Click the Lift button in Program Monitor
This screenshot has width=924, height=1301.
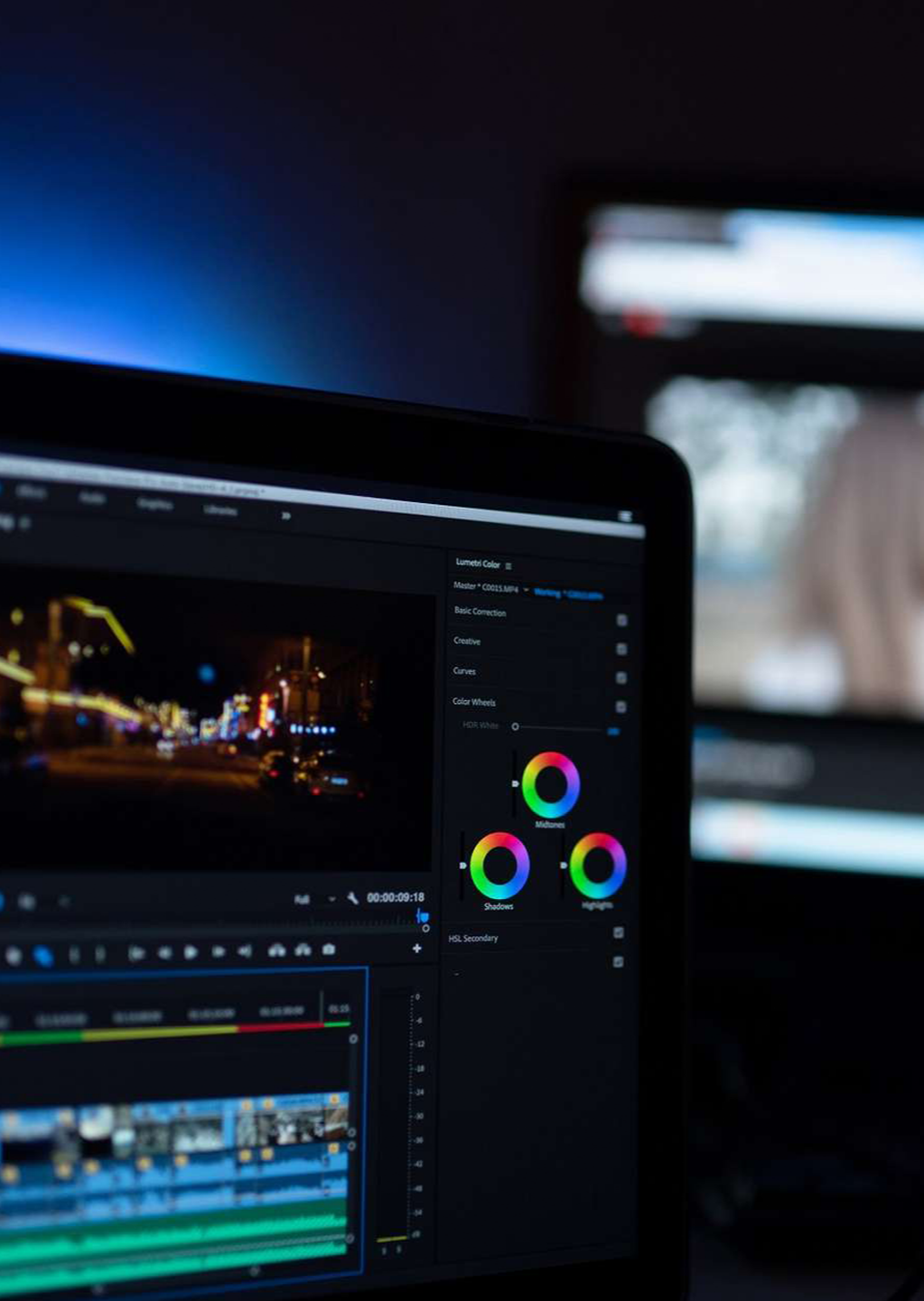(276, 950)
